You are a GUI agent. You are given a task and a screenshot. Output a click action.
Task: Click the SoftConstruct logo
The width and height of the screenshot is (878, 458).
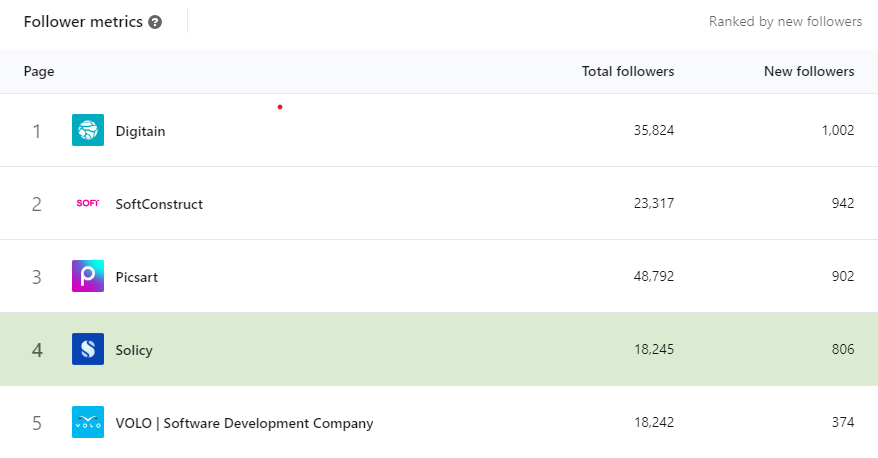pyautogui.click(x=88, y=203)
